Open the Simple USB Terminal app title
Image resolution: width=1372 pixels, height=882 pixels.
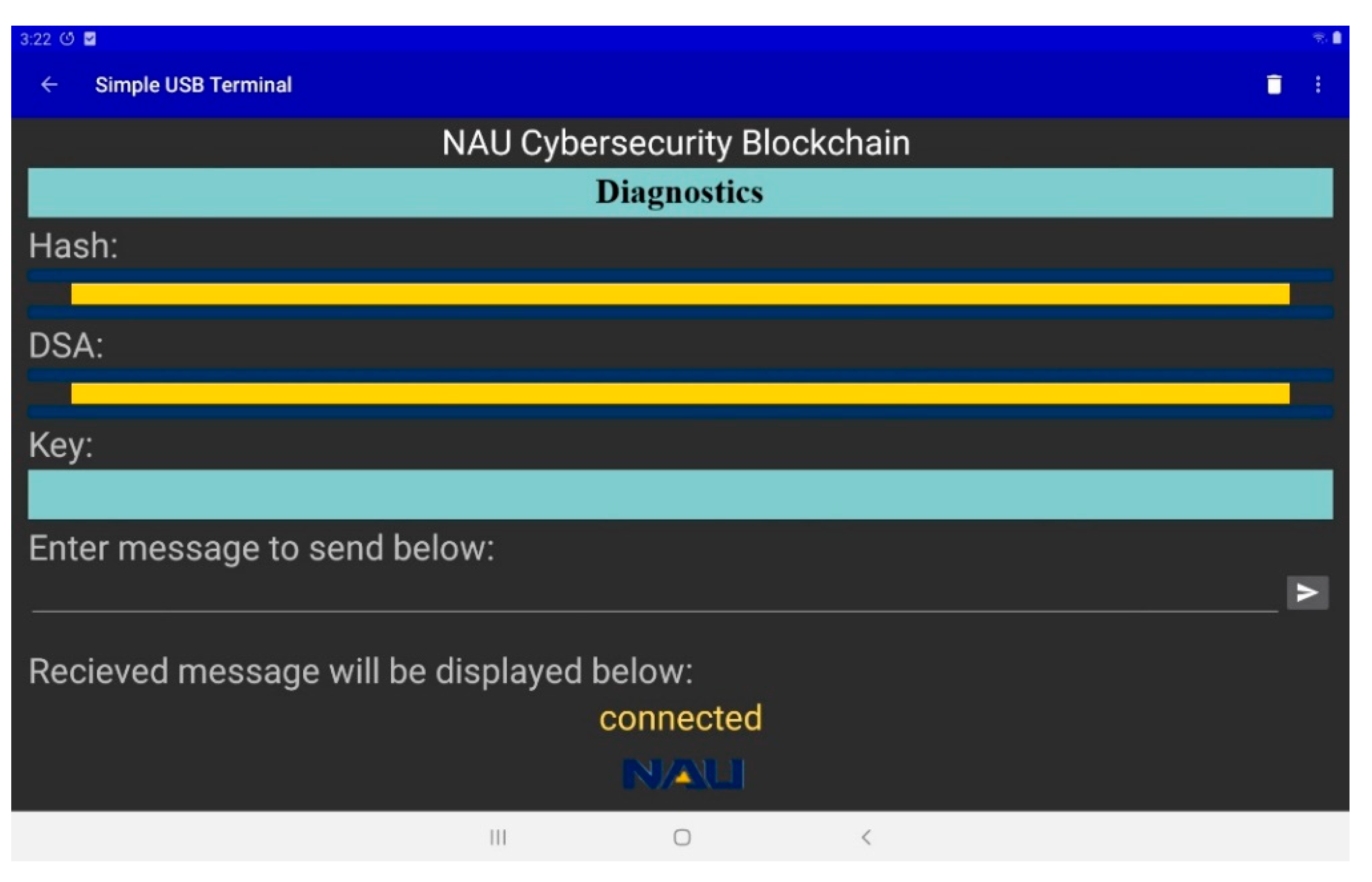click(x=193, y=85)
